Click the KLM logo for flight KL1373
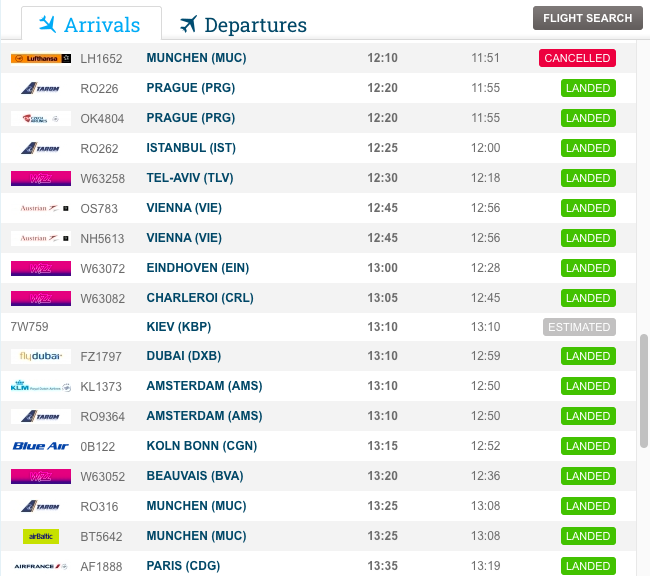 point(41,386)
